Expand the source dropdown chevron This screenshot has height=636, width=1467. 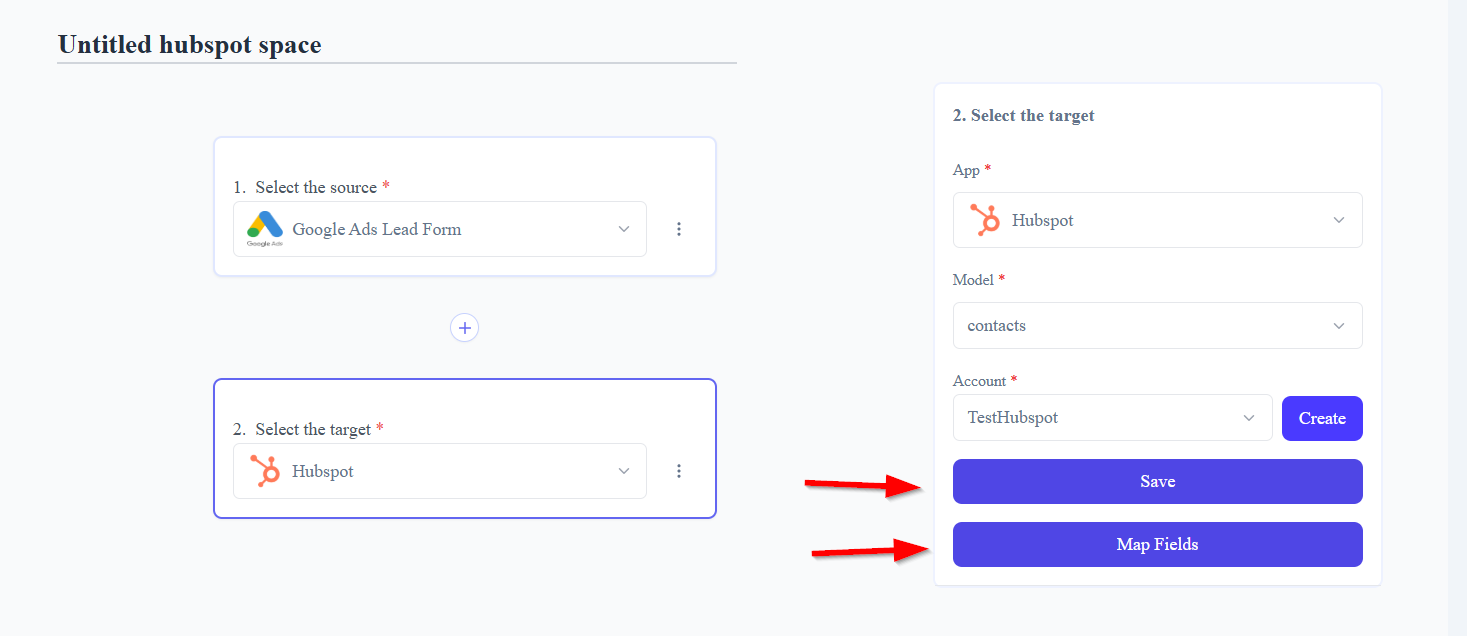click(624, 229)
